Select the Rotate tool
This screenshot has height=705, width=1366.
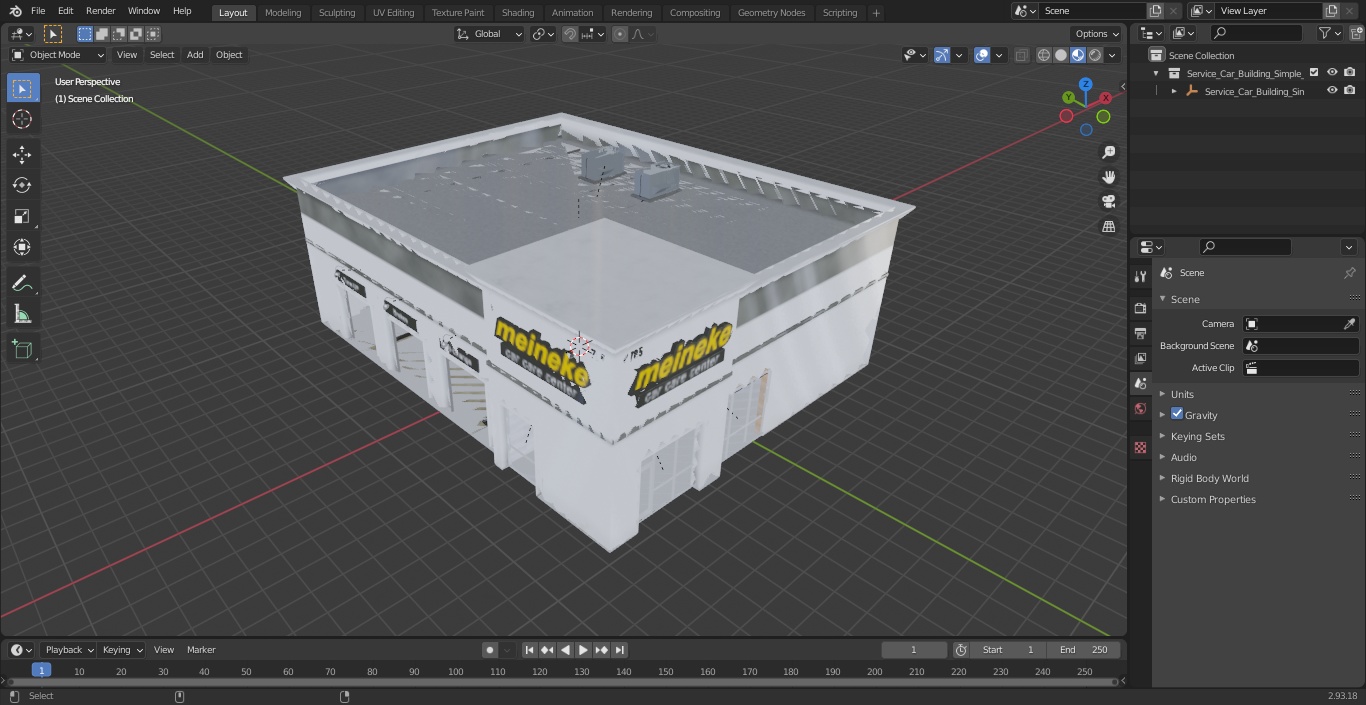22,185
